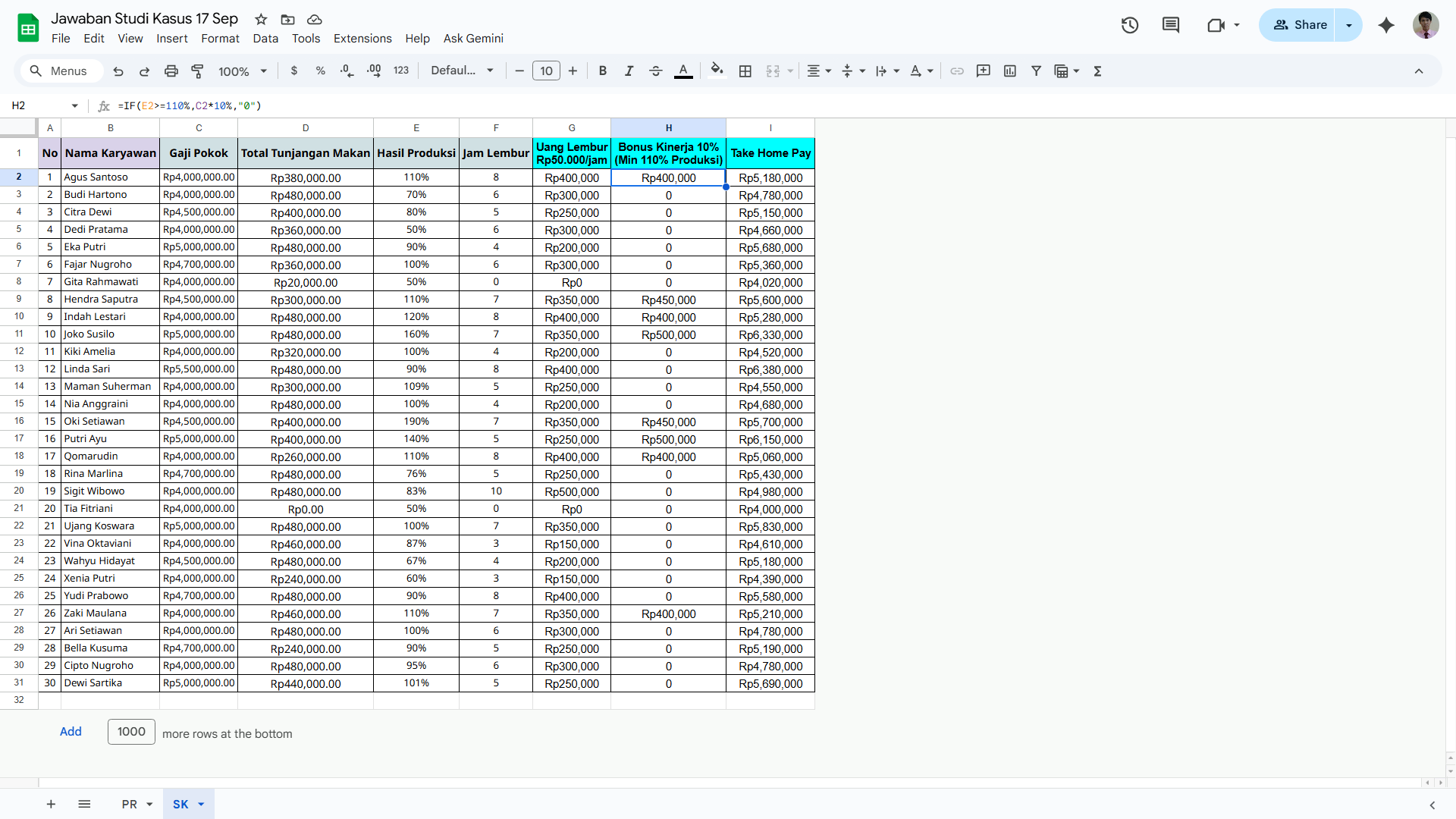The width and height of the screenshot is (1456, 819).
Task: Open the SK sheet tab dropdown arrow
Action: click(x=201, y=805)
